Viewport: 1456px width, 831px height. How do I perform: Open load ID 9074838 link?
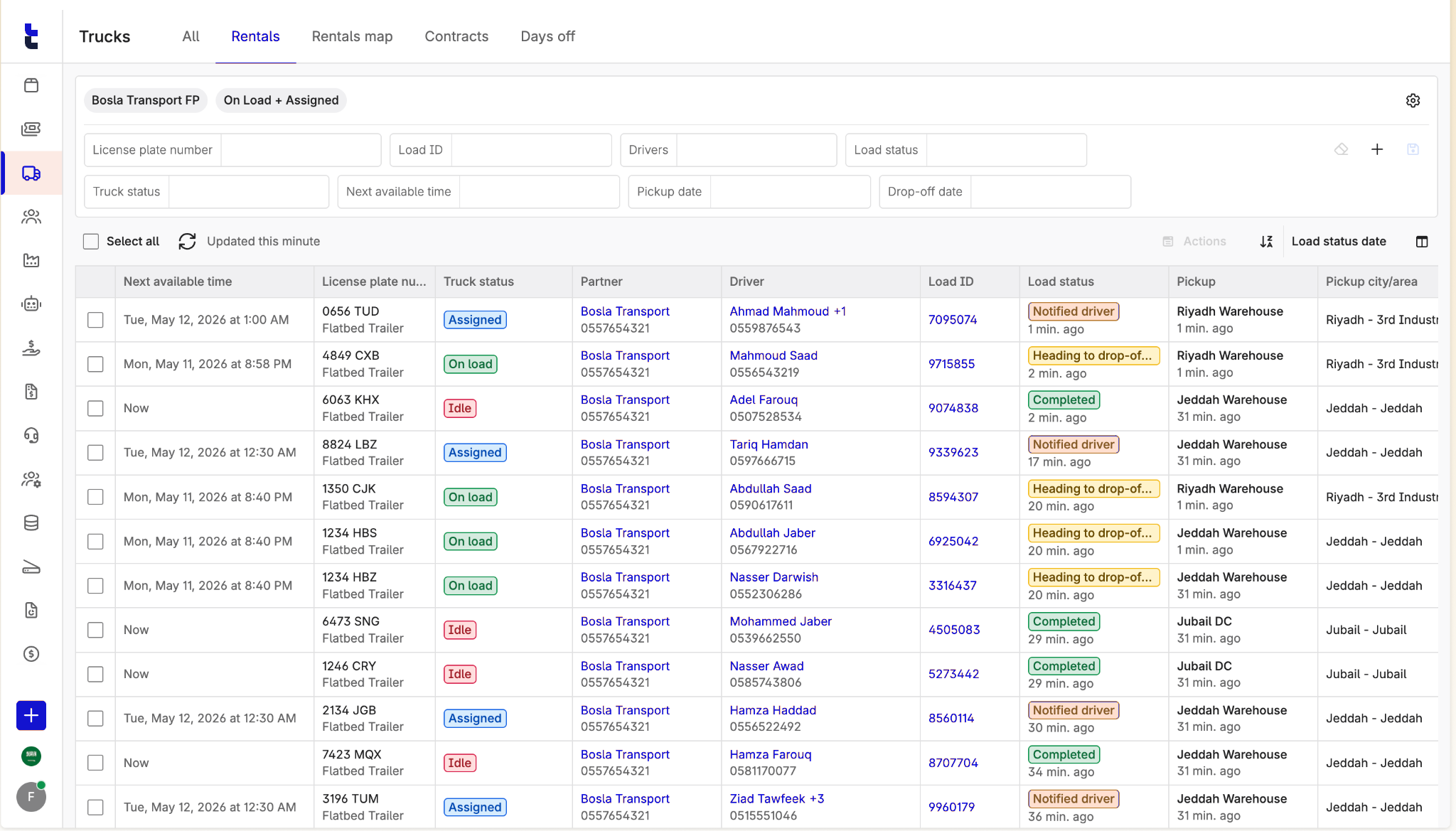coord(953,408)
